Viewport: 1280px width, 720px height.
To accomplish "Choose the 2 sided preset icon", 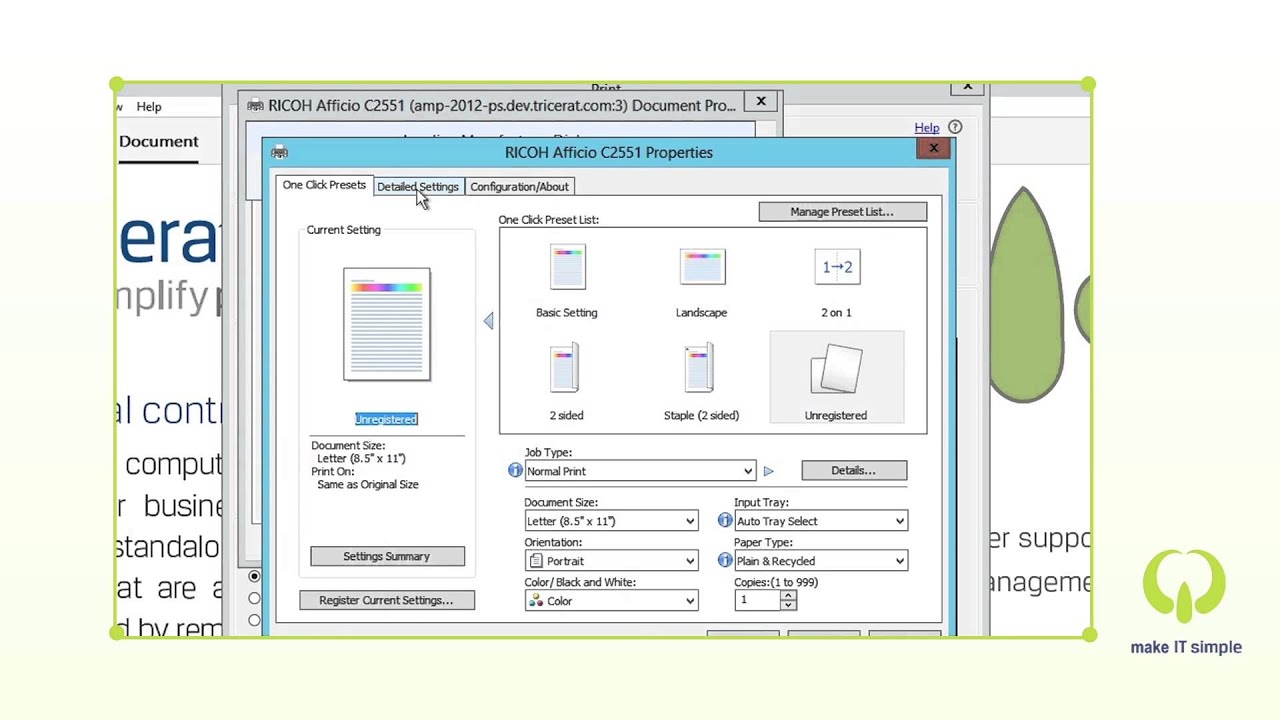I will tap(565, 369).
